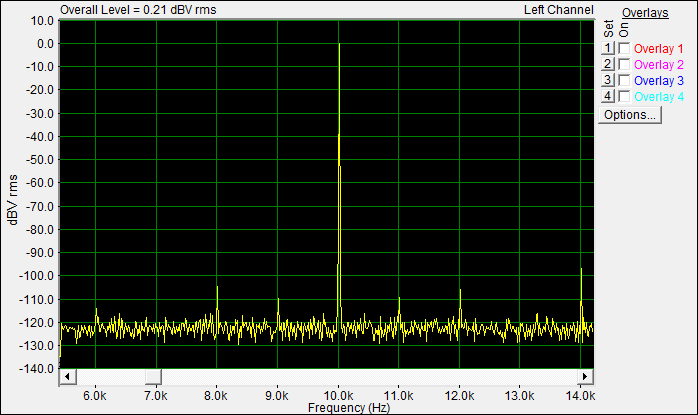This screenshot has width=698, height=415.
Task: Toggle the Overlay 2 On checkbox
Action: (x=624, y=64)
